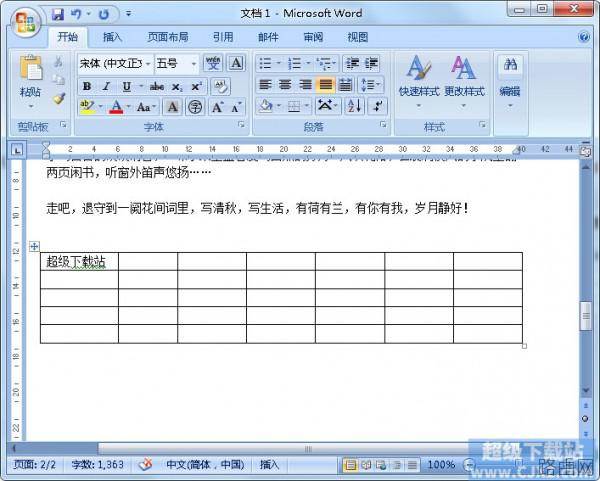
Task: Open the 更改样式 change styles menu
Action: pyautogui.click(x=464, y=82)
